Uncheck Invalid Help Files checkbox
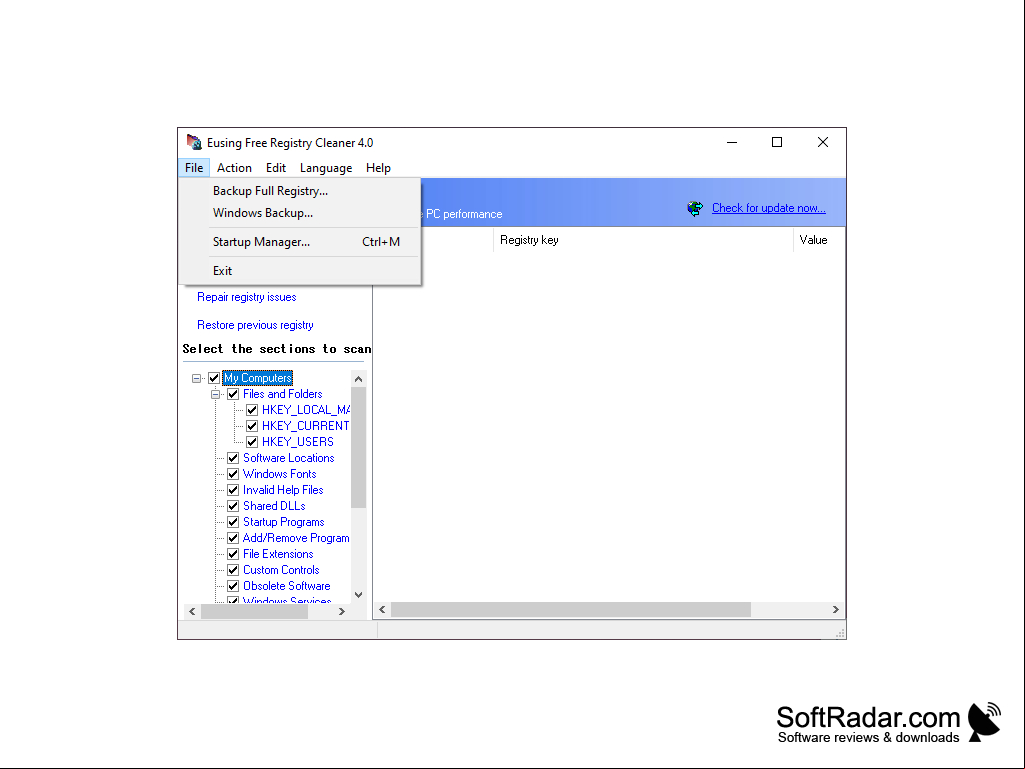The width and height of the screenshot is (1025, 769). pyautogui.click(x=233, y=490)
